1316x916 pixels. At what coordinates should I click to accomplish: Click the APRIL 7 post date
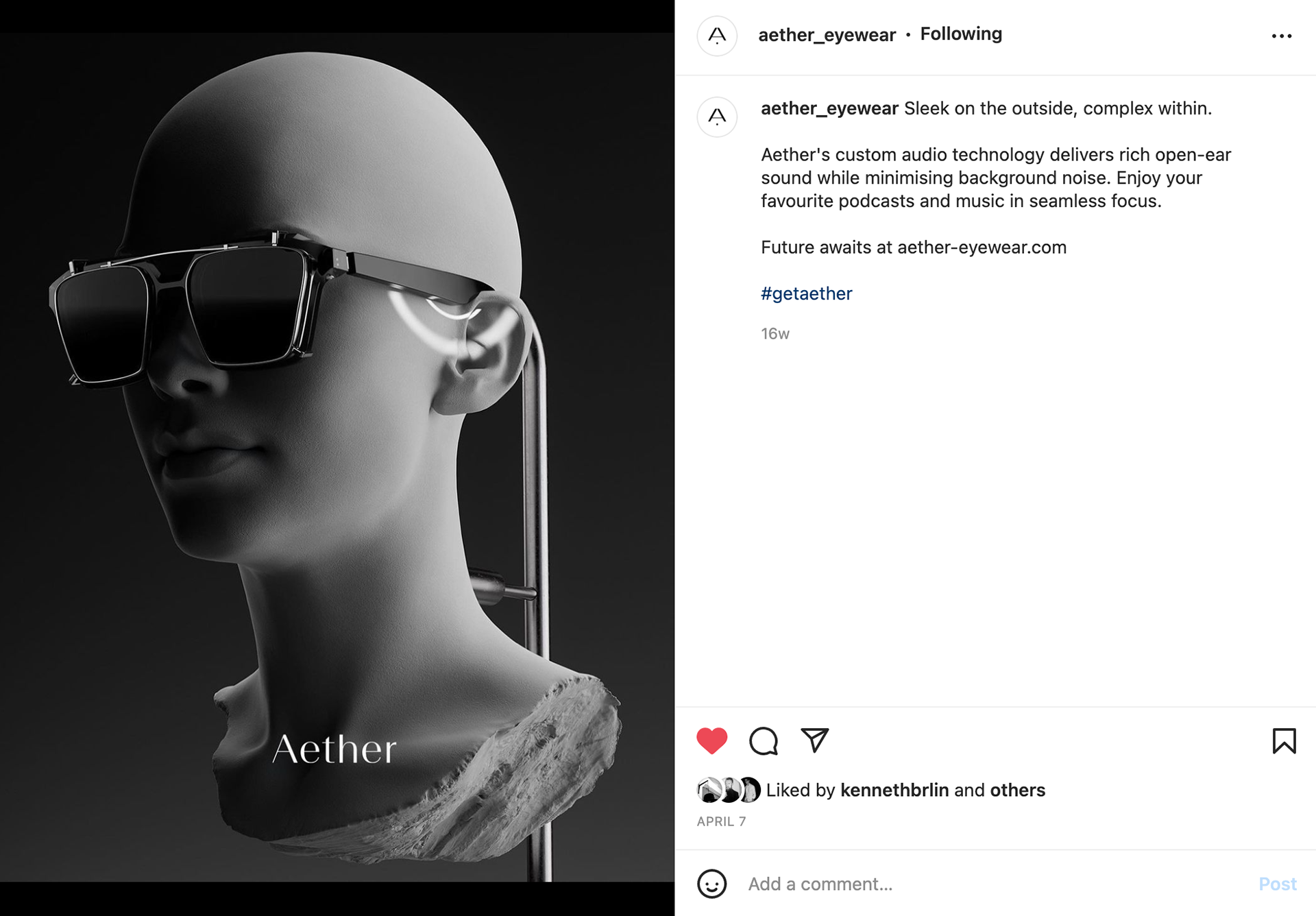(721, 821)
